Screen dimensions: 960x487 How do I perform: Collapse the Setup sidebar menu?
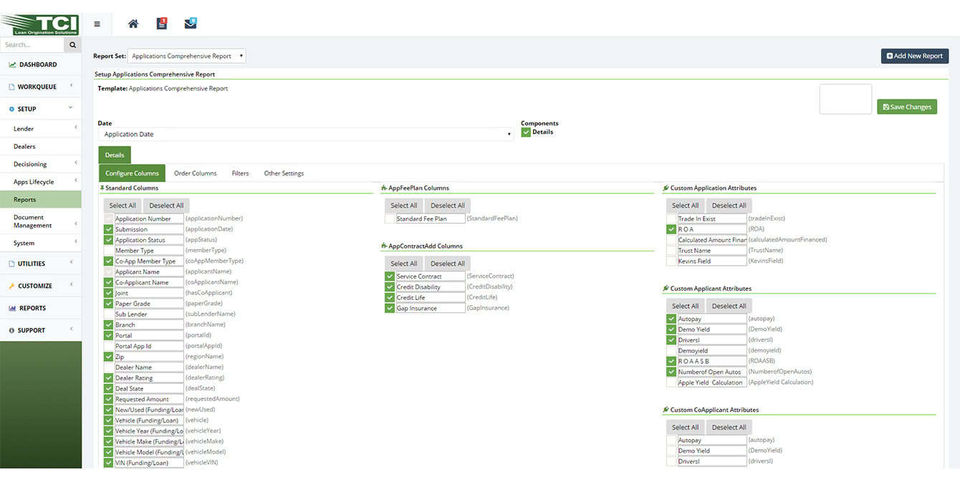coord(71,108)
